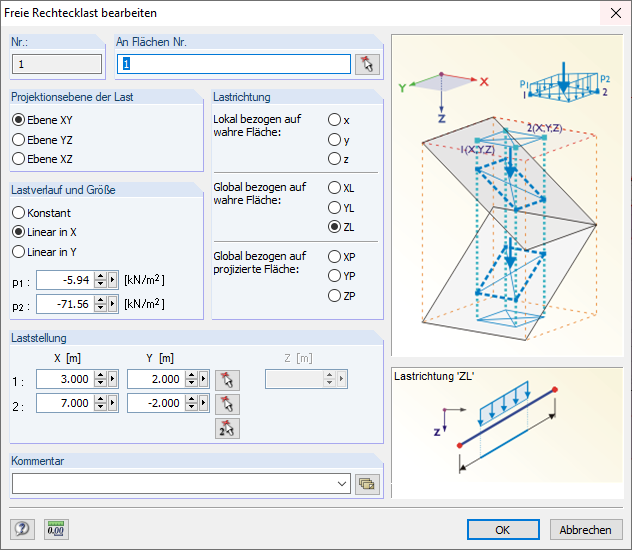This screenshot has width=632, height=550.
Task: Click the p1 spinner arrows
Action: [x=100, y=280]
